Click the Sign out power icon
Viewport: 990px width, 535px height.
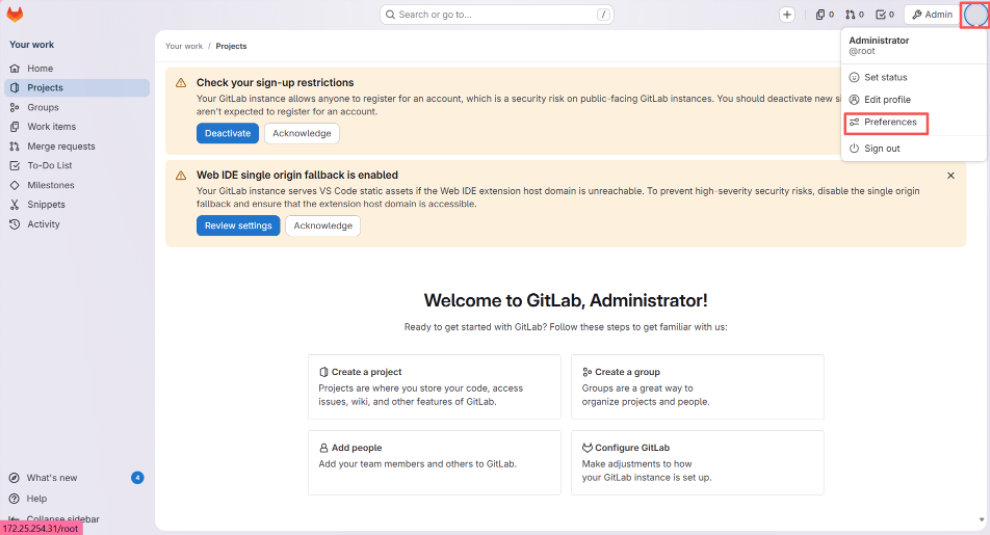[x=854, y=148]
